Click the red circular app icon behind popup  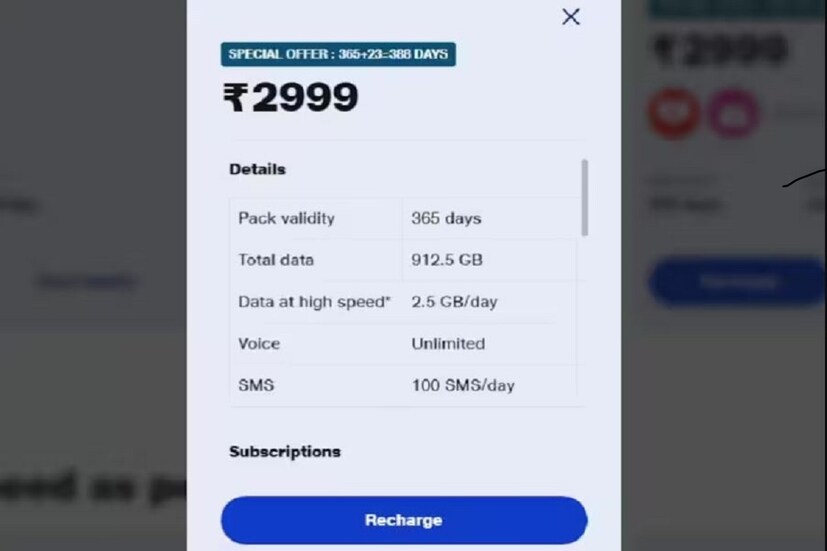[x=674, y=113]
